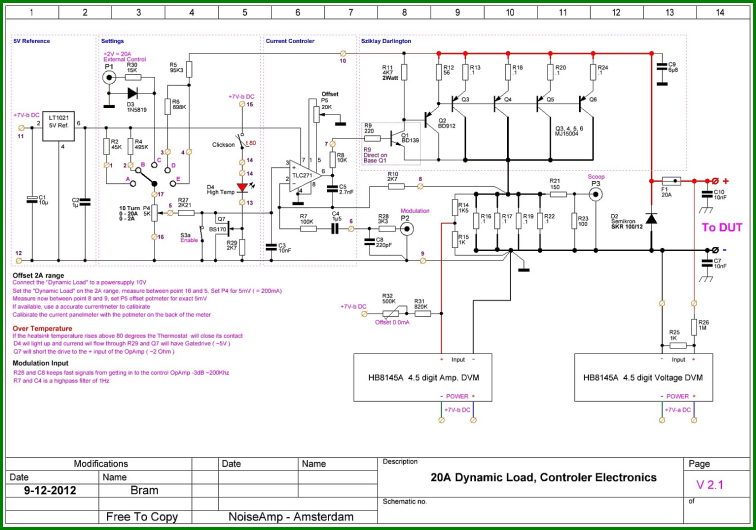Click the 9-12-2012 date cell
This screenshot has width=756, height=530.
(51, 490)
